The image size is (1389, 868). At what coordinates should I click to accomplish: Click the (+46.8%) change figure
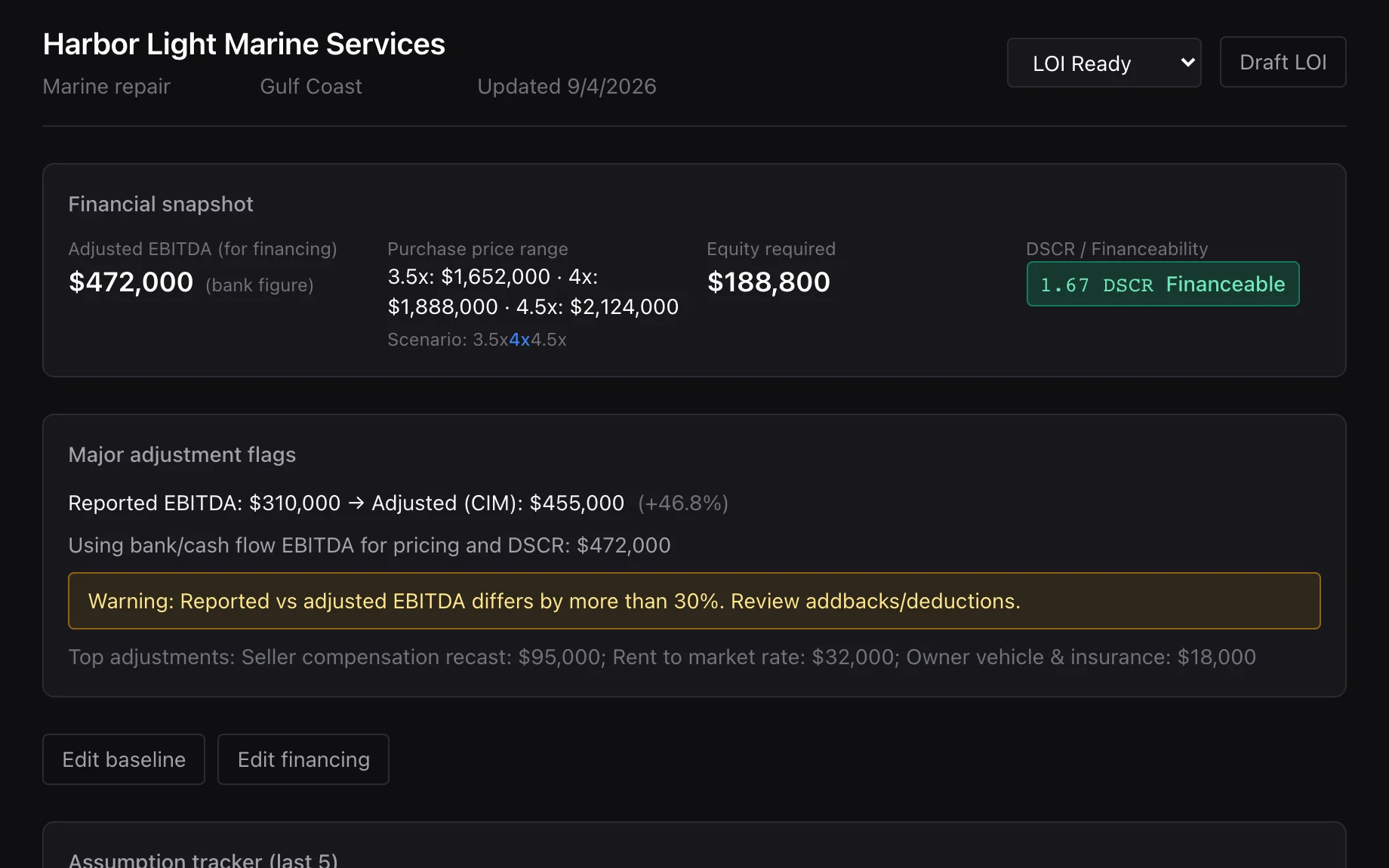click(x=683, y=503)
